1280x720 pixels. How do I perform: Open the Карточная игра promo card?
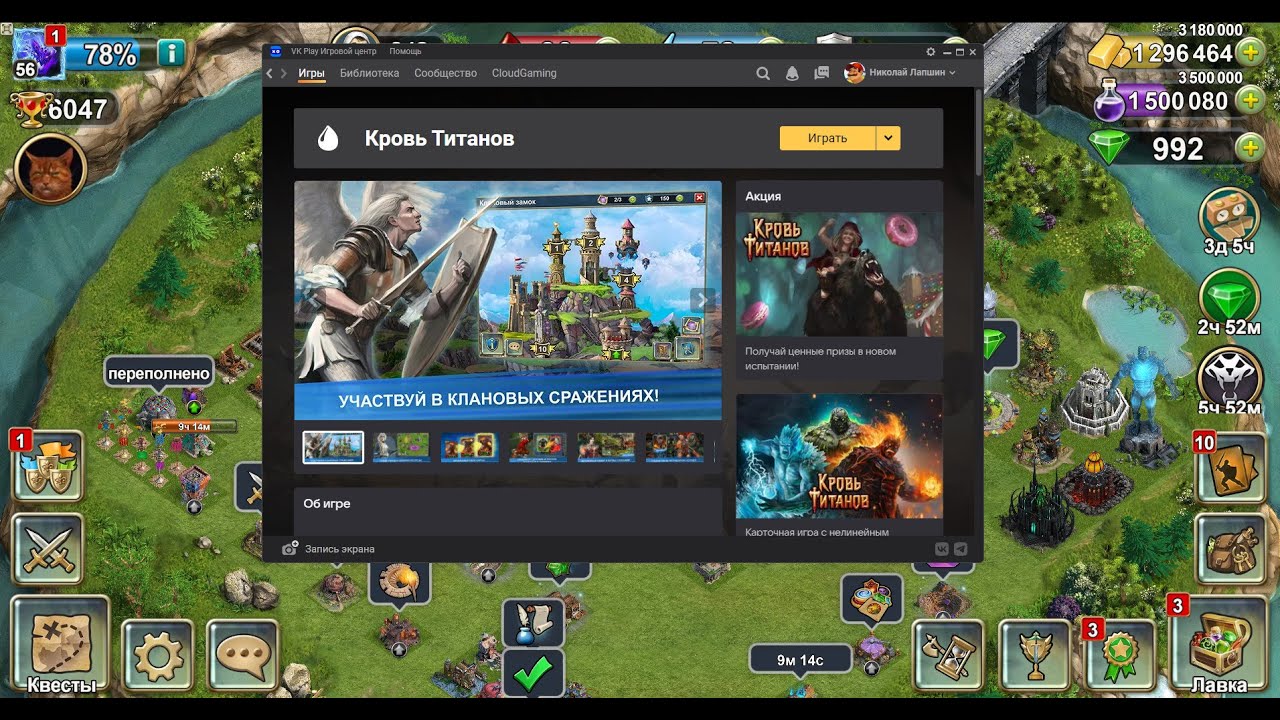click(x=839, y=467)
